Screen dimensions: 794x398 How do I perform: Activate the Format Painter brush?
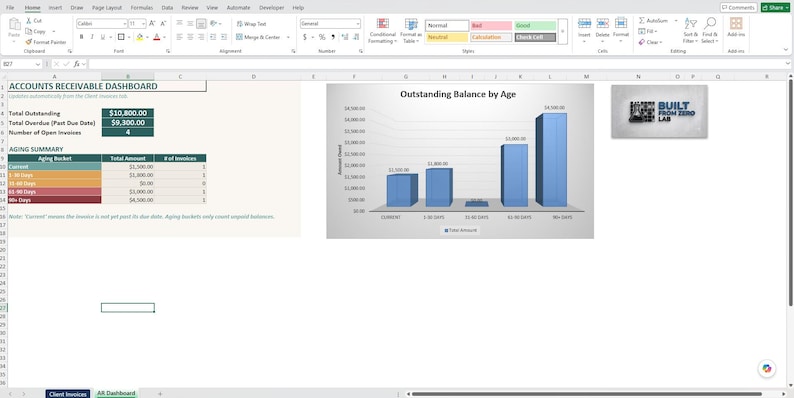pyautogui.click(x=28, y=42)
